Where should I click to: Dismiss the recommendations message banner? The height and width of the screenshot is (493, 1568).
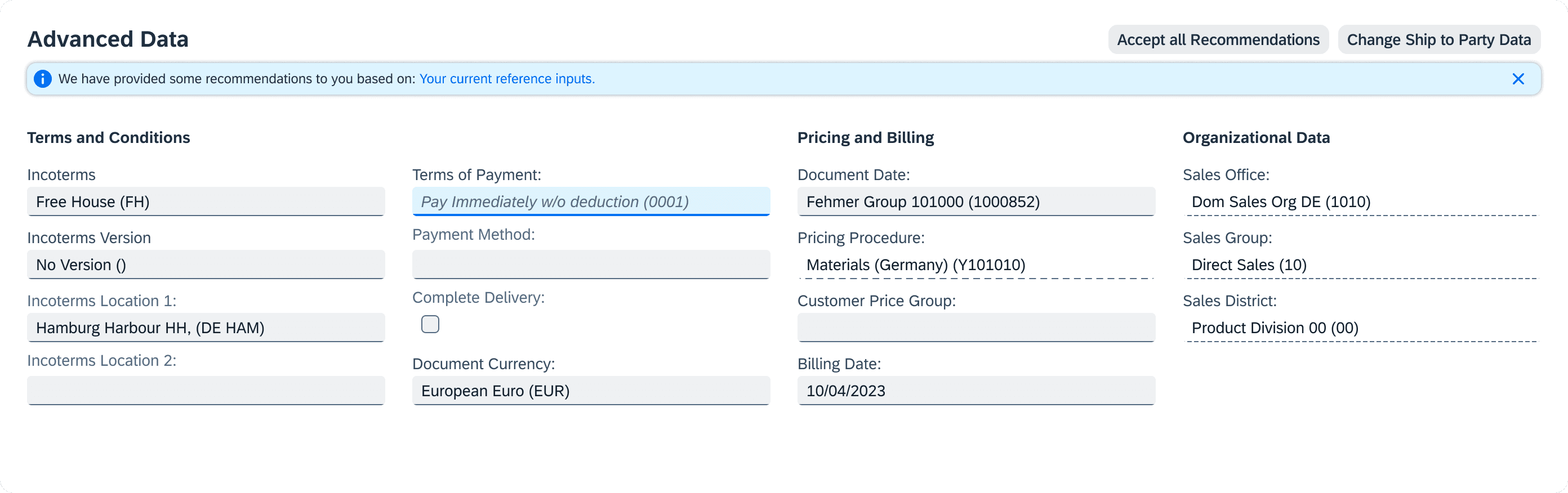(x=1517, y=79)
